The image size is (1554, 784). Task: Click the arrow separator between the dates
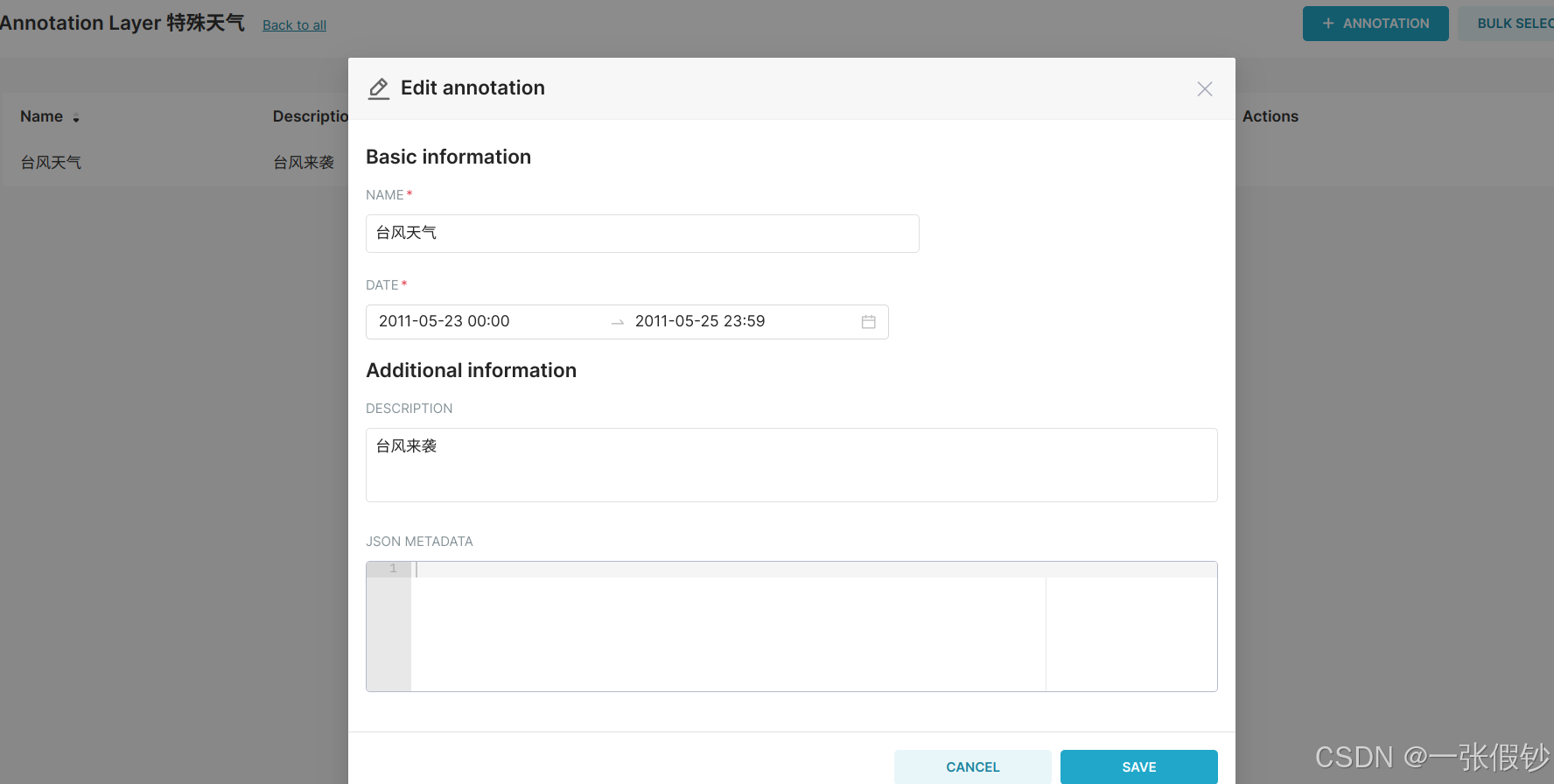coord(618,322)
